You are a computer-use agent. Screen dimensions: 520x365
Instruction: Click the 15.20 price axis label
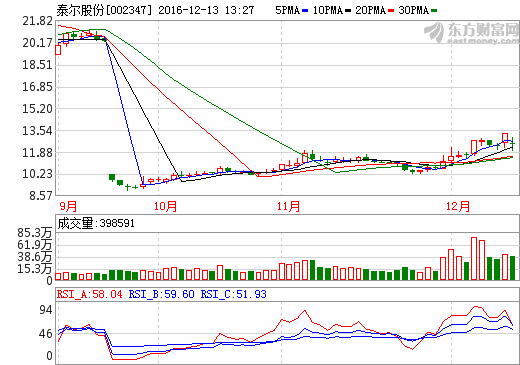38,109
